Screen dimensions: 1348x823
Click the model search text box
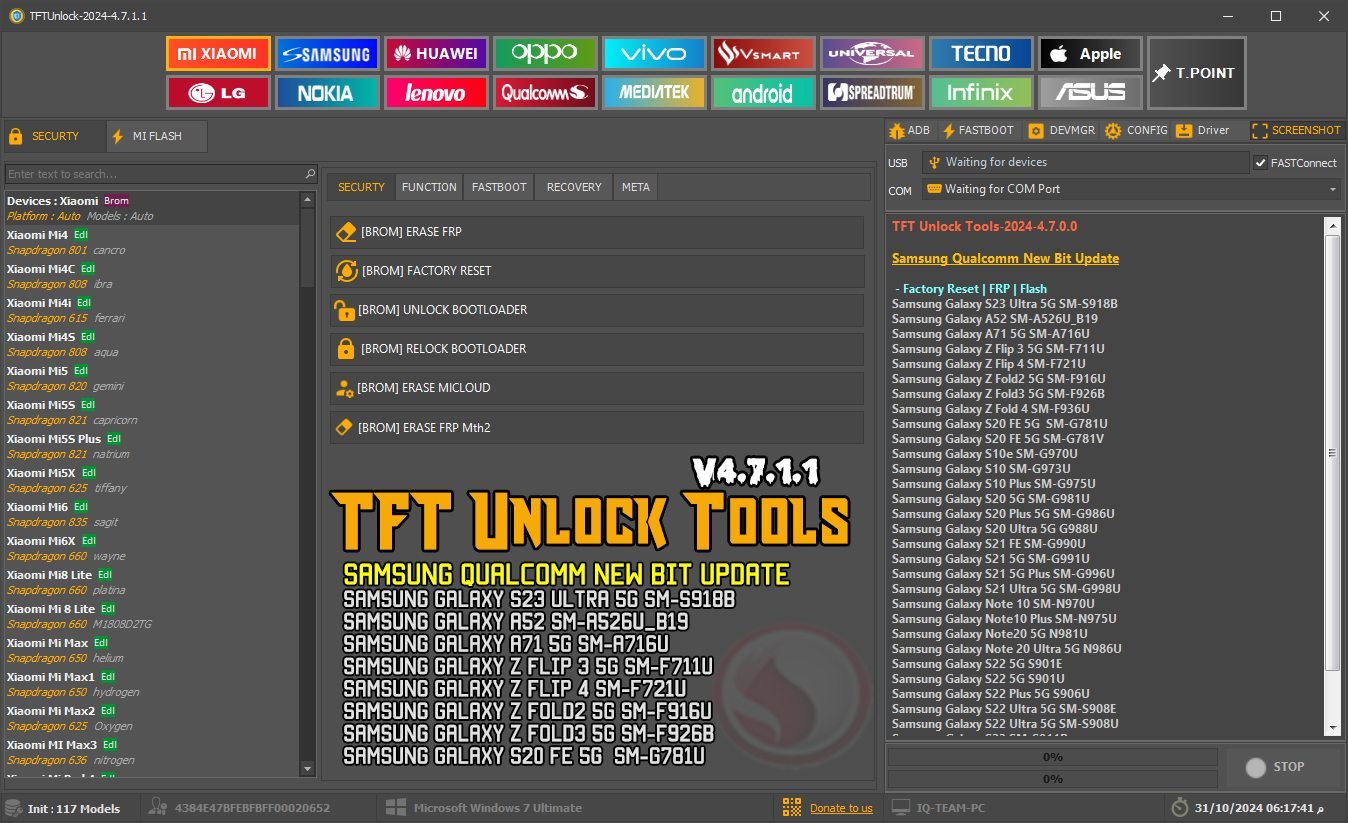coord(154,174)
